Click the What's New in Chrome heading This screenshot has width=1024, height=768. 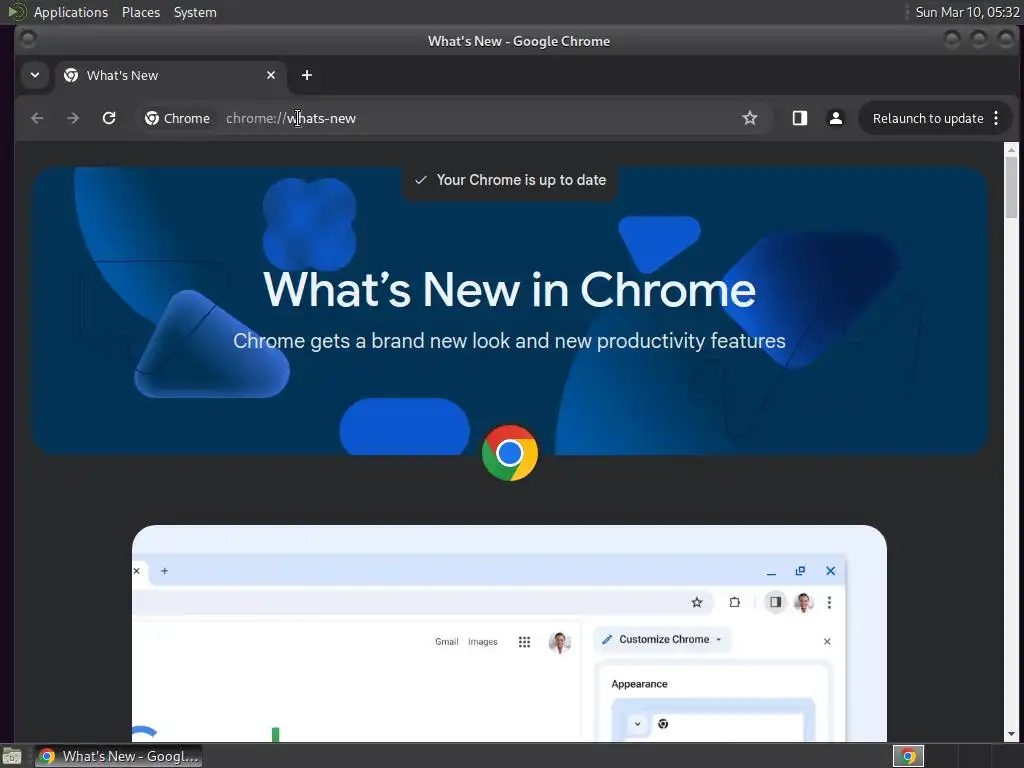509,290
